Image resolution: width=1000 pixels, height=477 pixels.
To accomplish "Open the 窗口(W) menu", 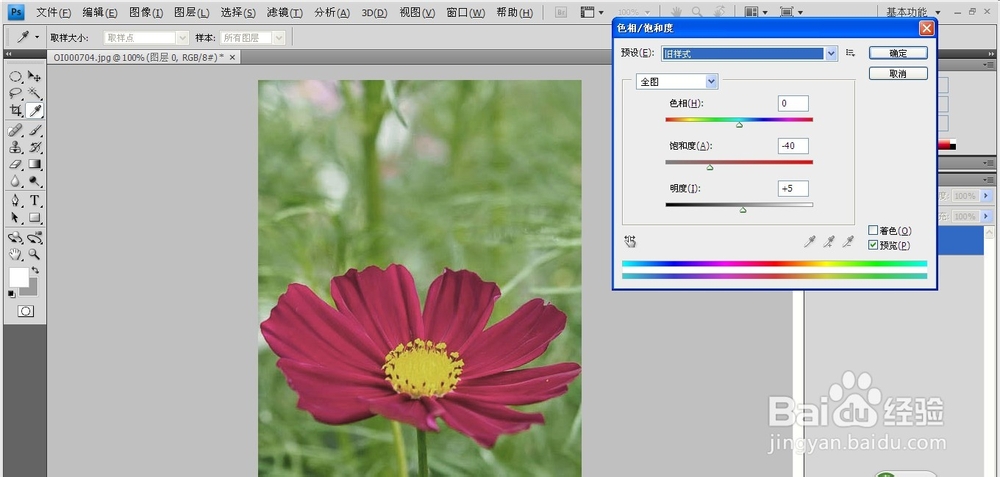I will click(x=466, y=13).
